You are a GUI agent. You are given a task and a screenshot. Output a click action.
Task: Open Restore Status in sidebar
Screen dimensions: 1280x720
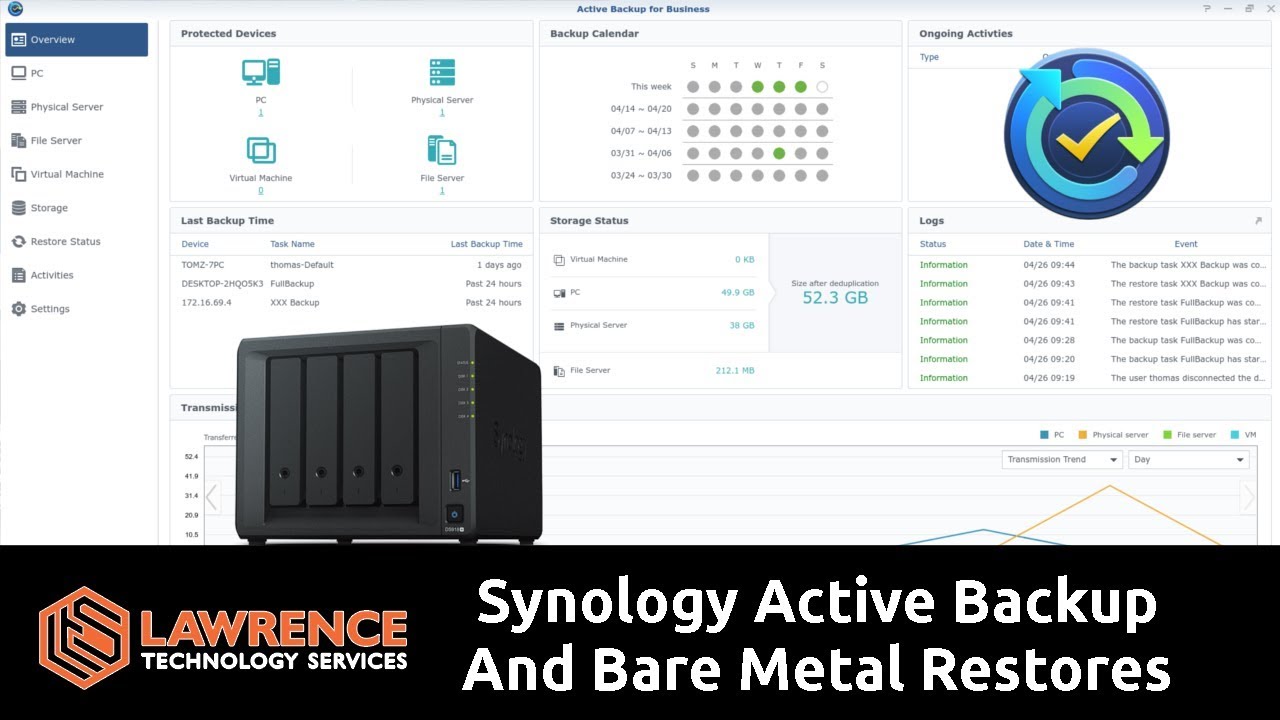pos(77,241)
